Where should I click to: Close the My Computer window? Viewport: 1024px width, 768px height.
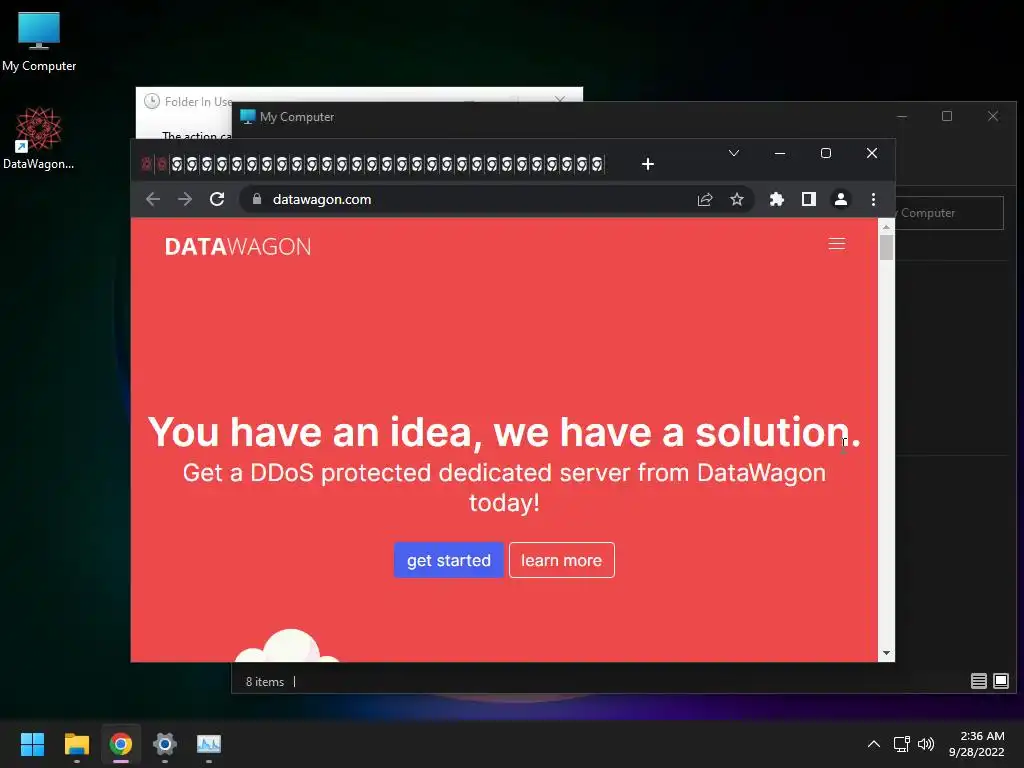pos(993,116)
